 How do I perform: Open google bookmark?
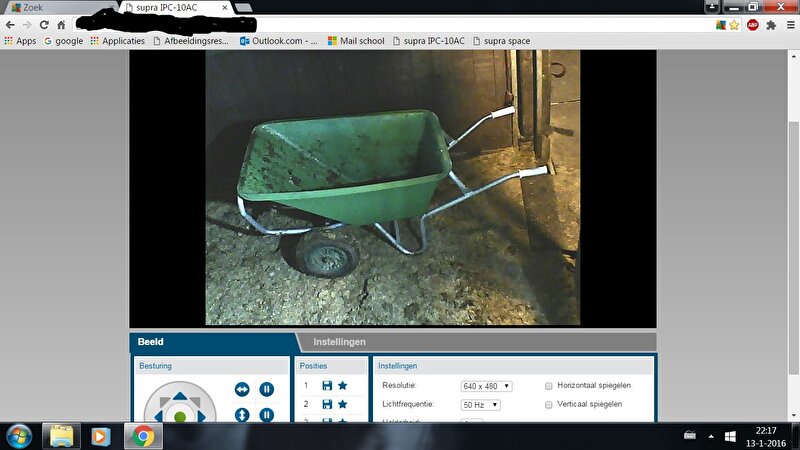point(63,41)
